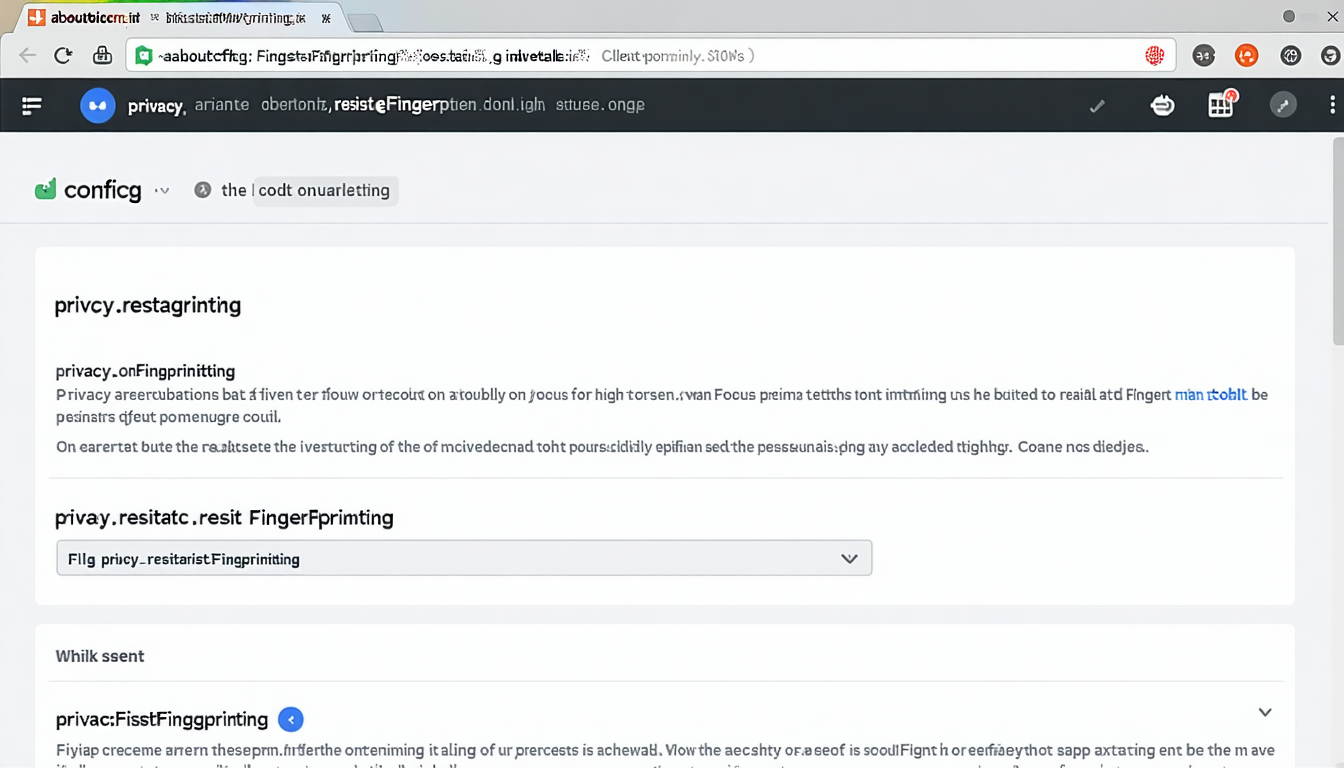Expand the conficg heading chevron
1344x768 pixels.
(x=162, y=191)
